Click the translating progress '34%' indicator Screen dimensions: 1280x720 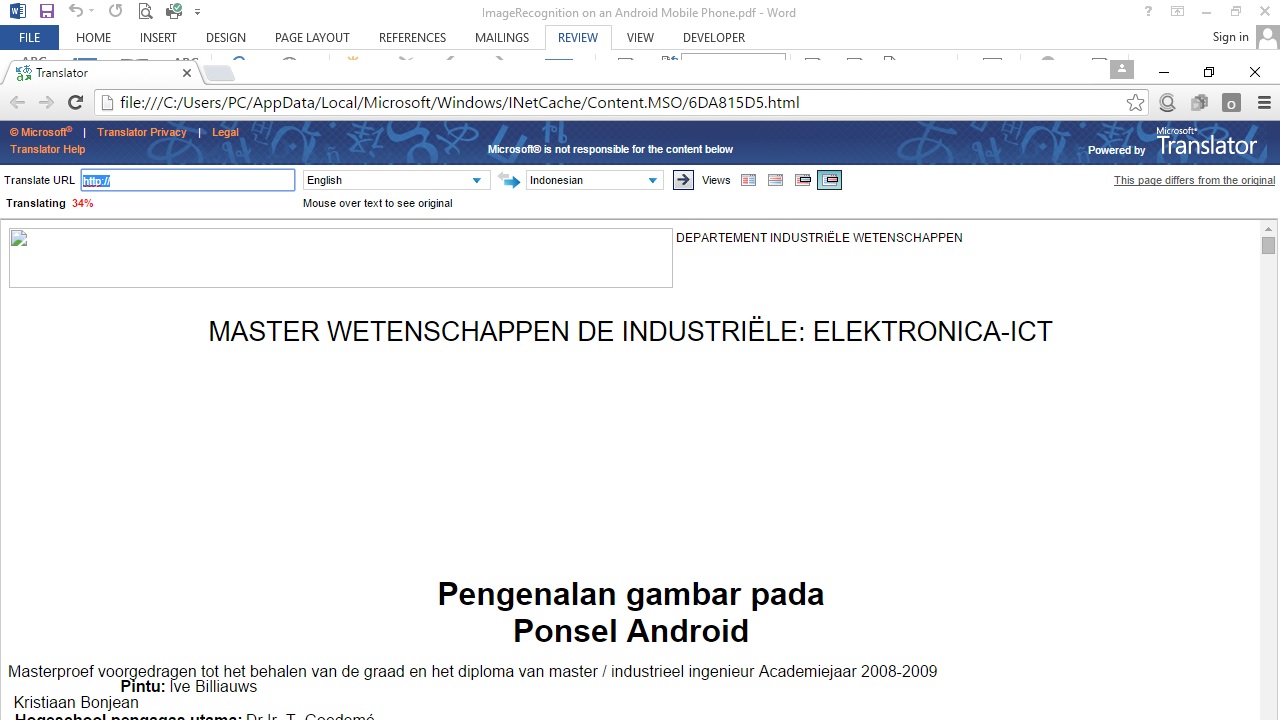point(82,203)
